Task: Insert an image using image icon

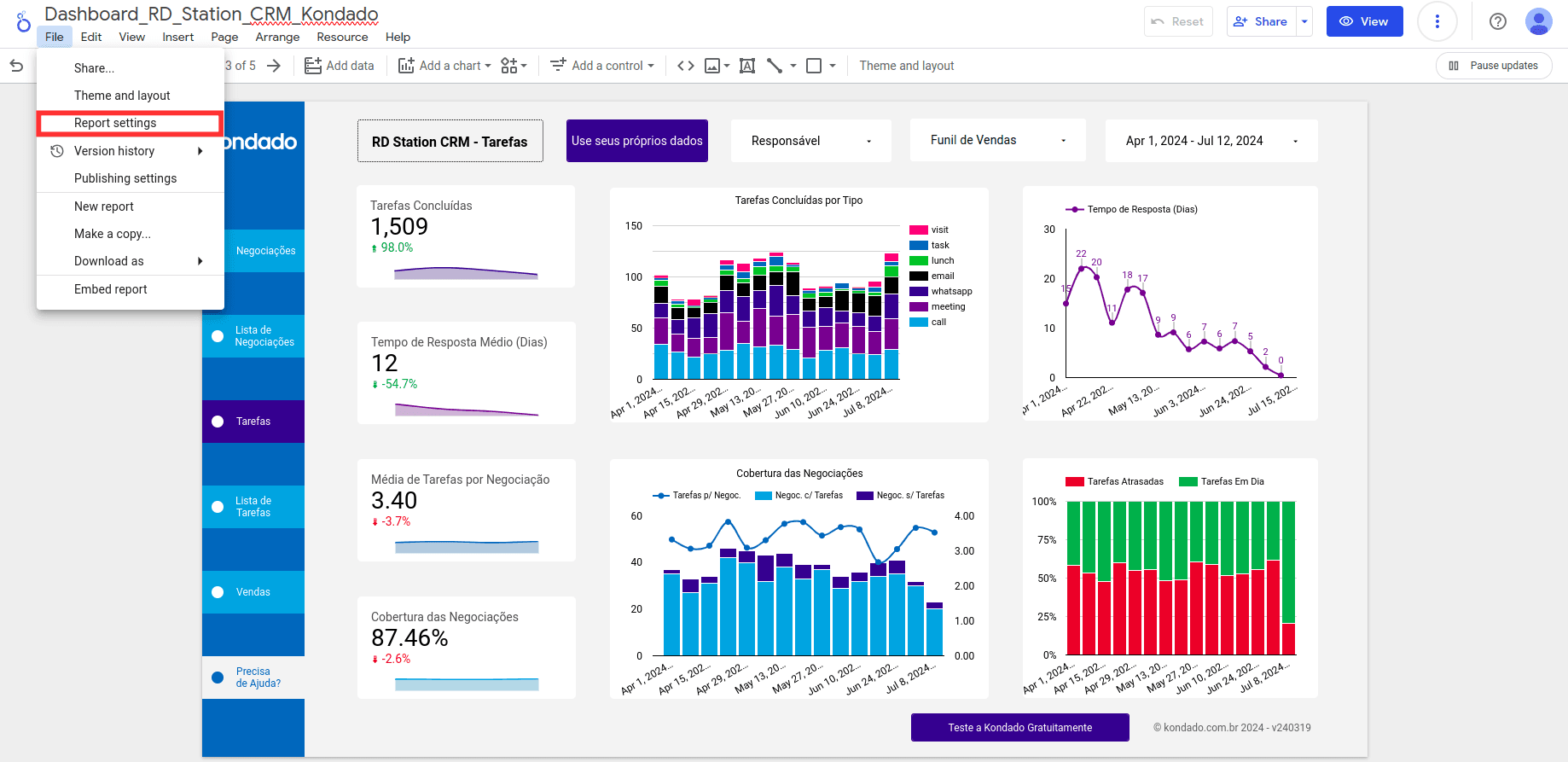Action: [x=712, y=66]
